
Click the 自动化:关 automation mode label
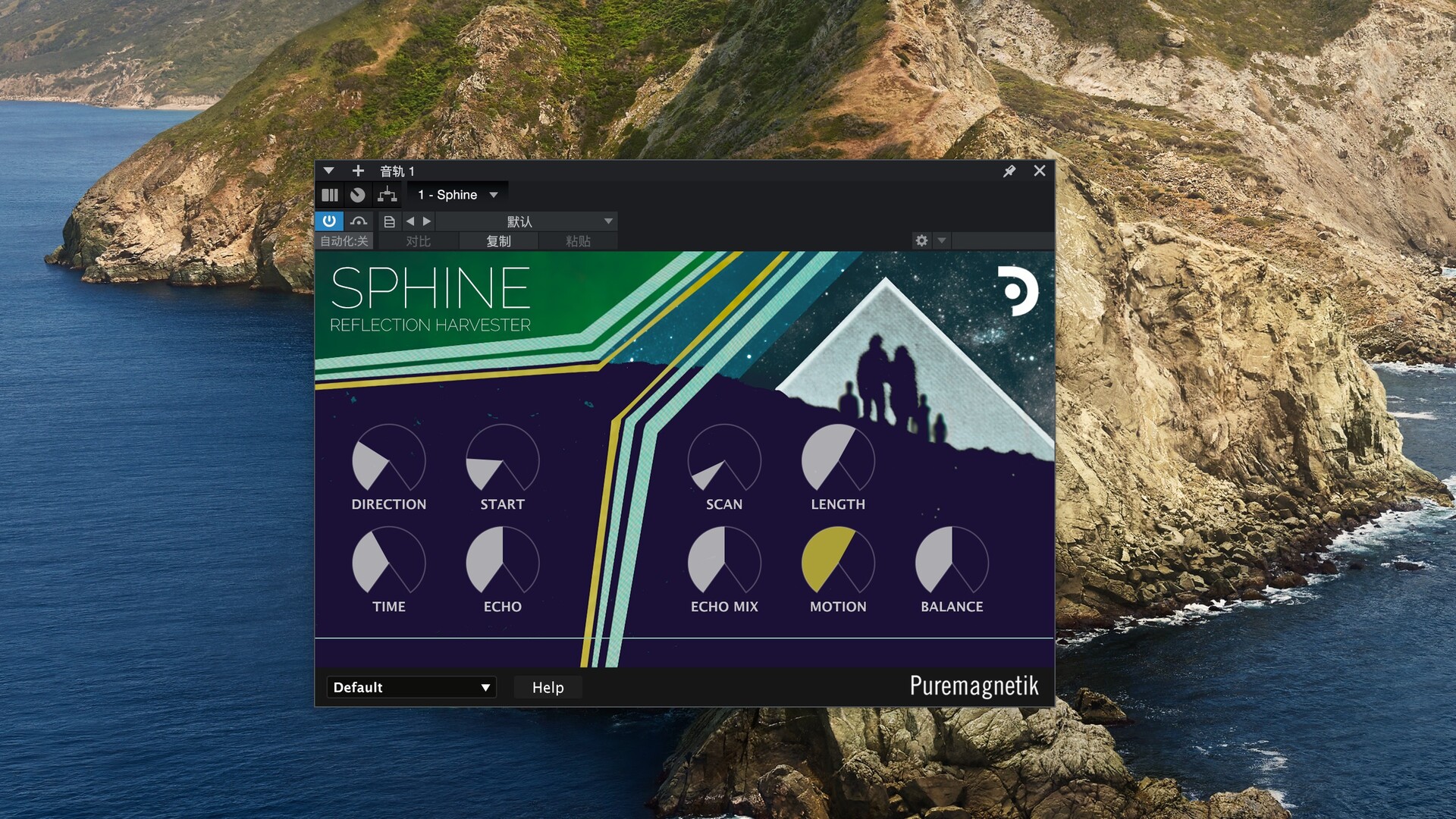(x=344, y=241)
